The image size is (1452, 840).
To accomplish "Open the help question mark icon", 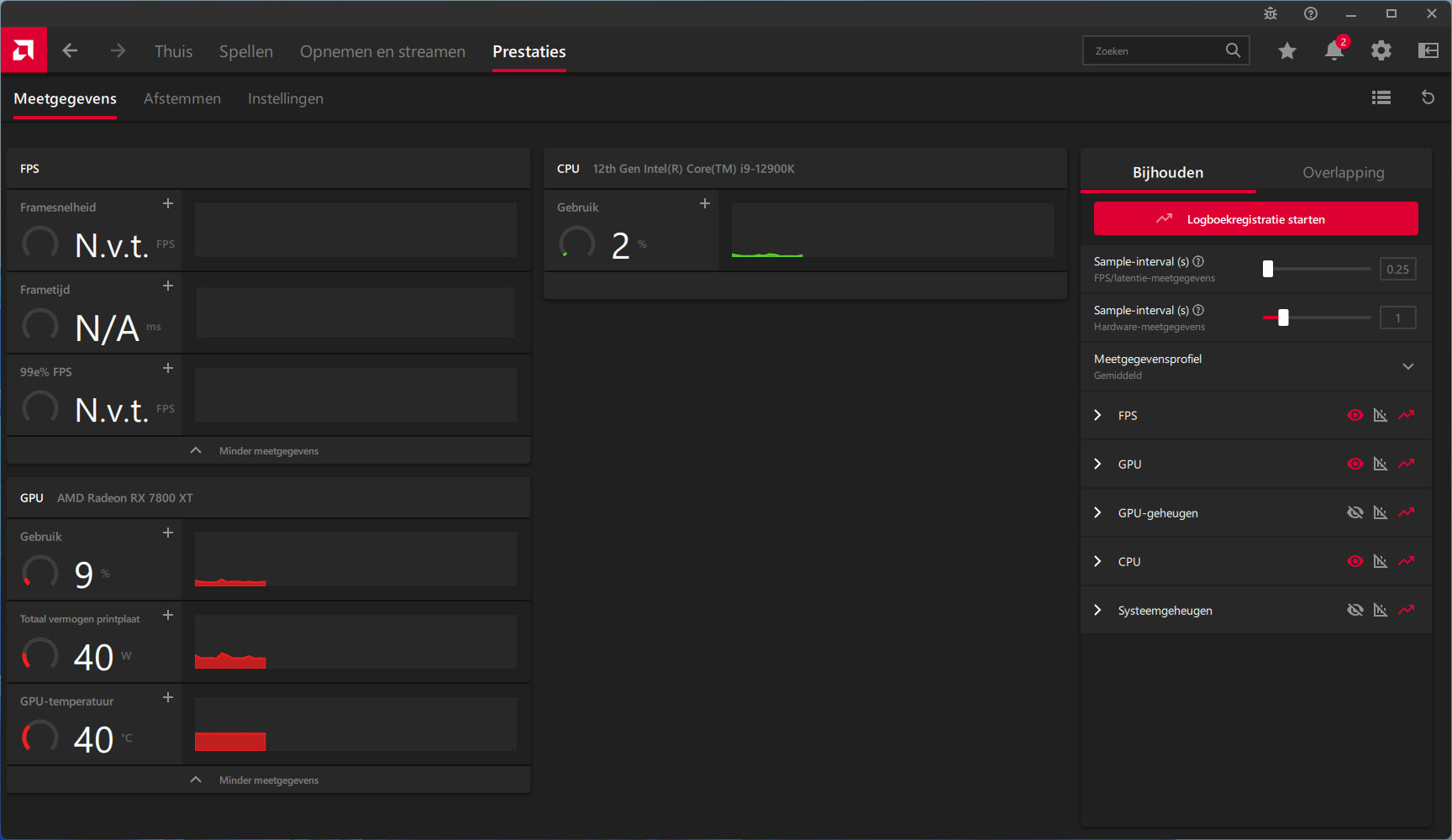I will coord(1311,13).
